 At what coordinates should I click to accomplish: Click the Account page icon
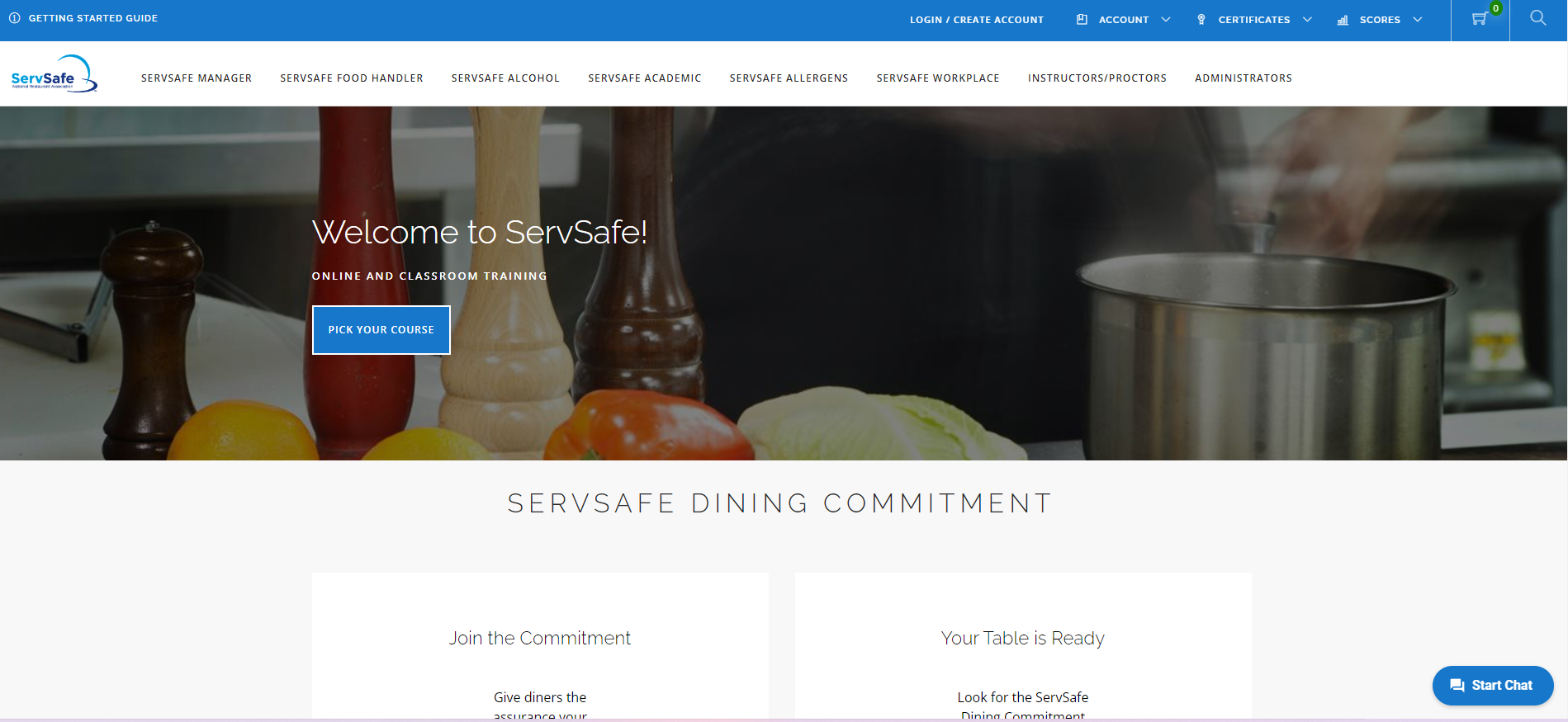1082,19
